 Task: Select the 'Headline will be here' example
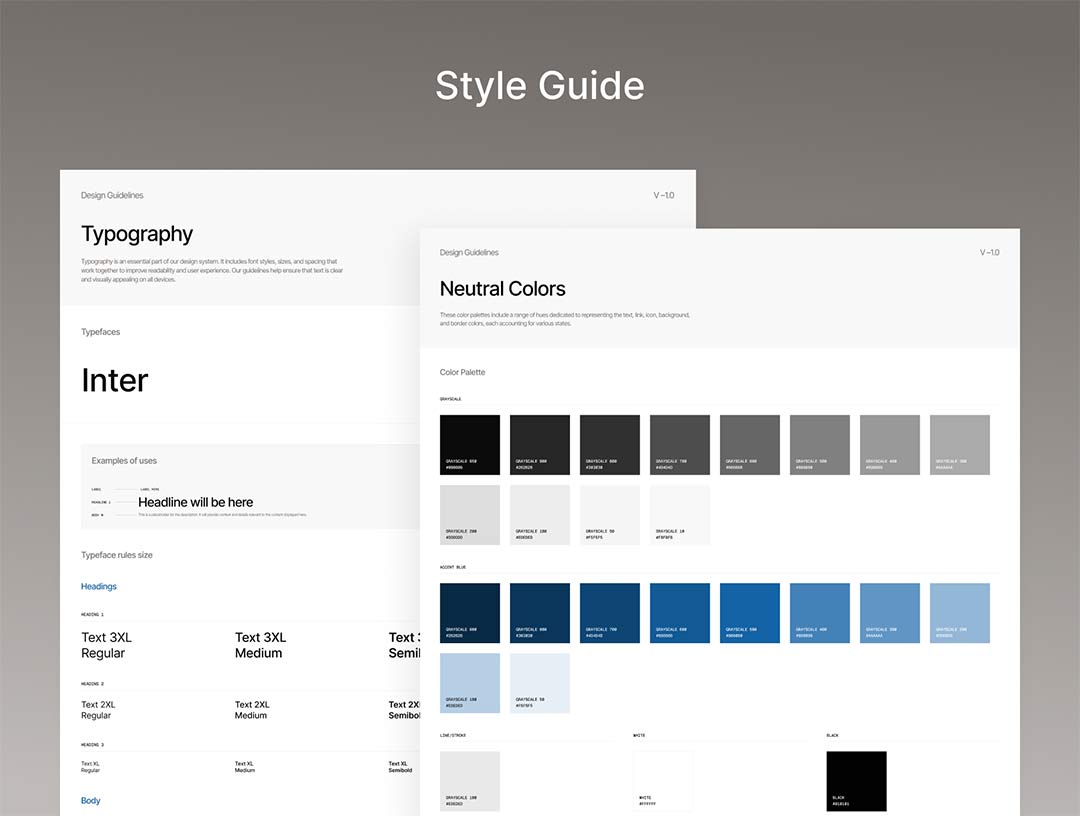196,502
